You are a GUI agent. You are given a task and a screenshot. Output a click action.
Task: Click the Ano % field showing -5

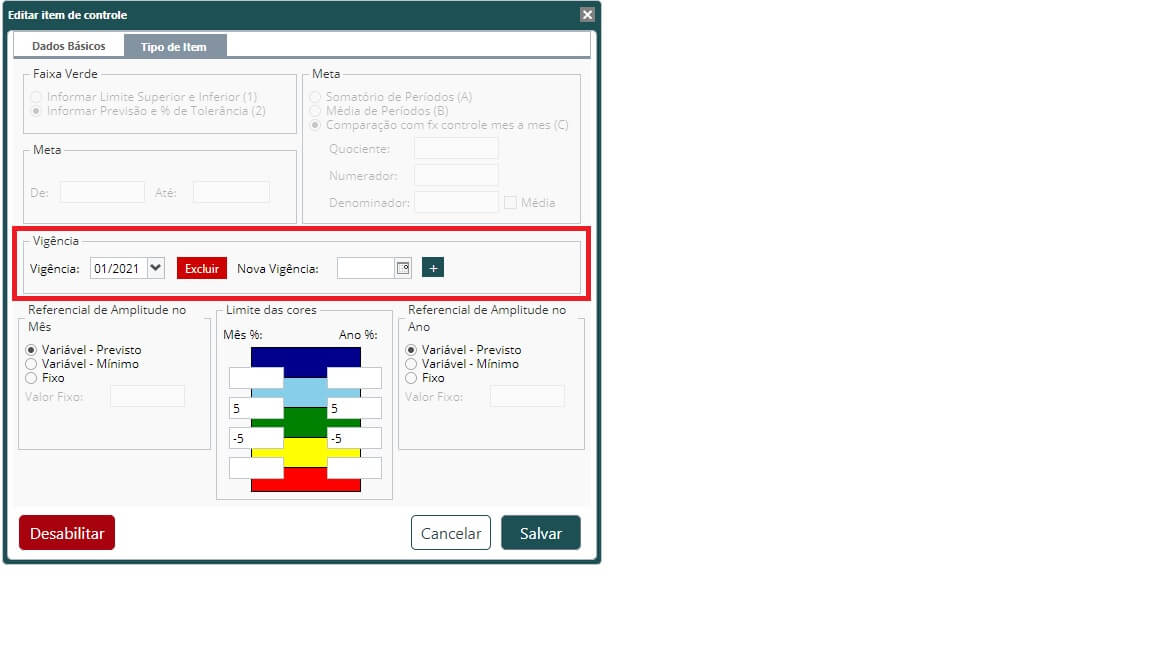click(x=354, y=439)
